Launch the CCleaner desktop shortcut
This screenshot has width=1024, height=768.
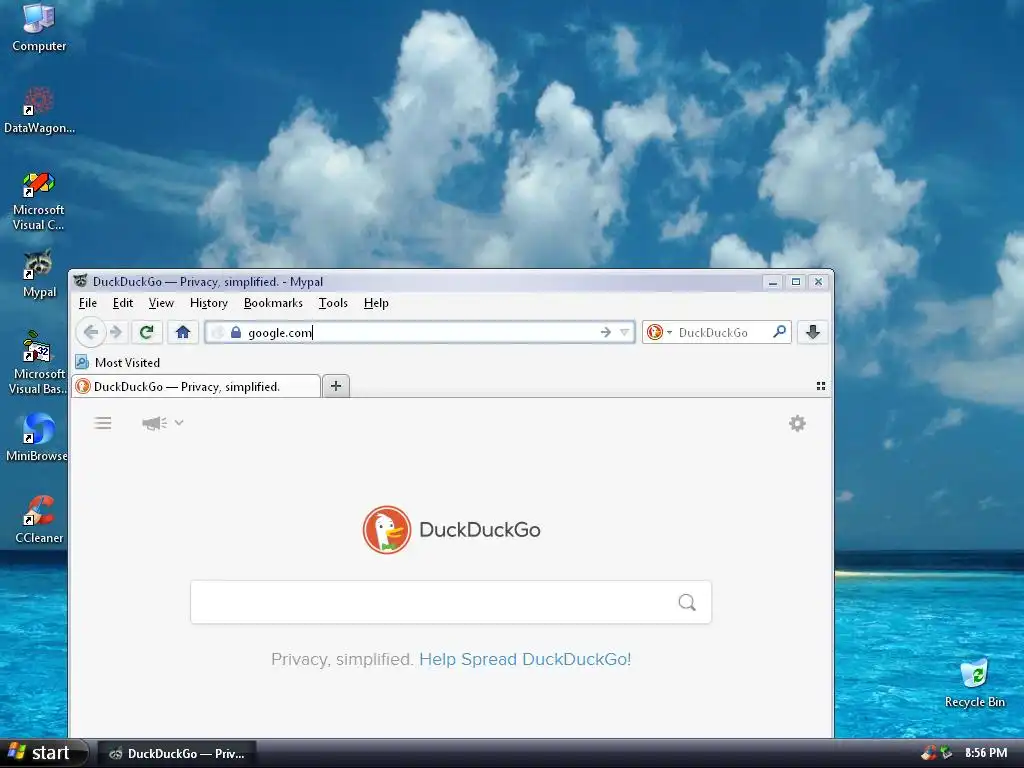tap(39, 519)
